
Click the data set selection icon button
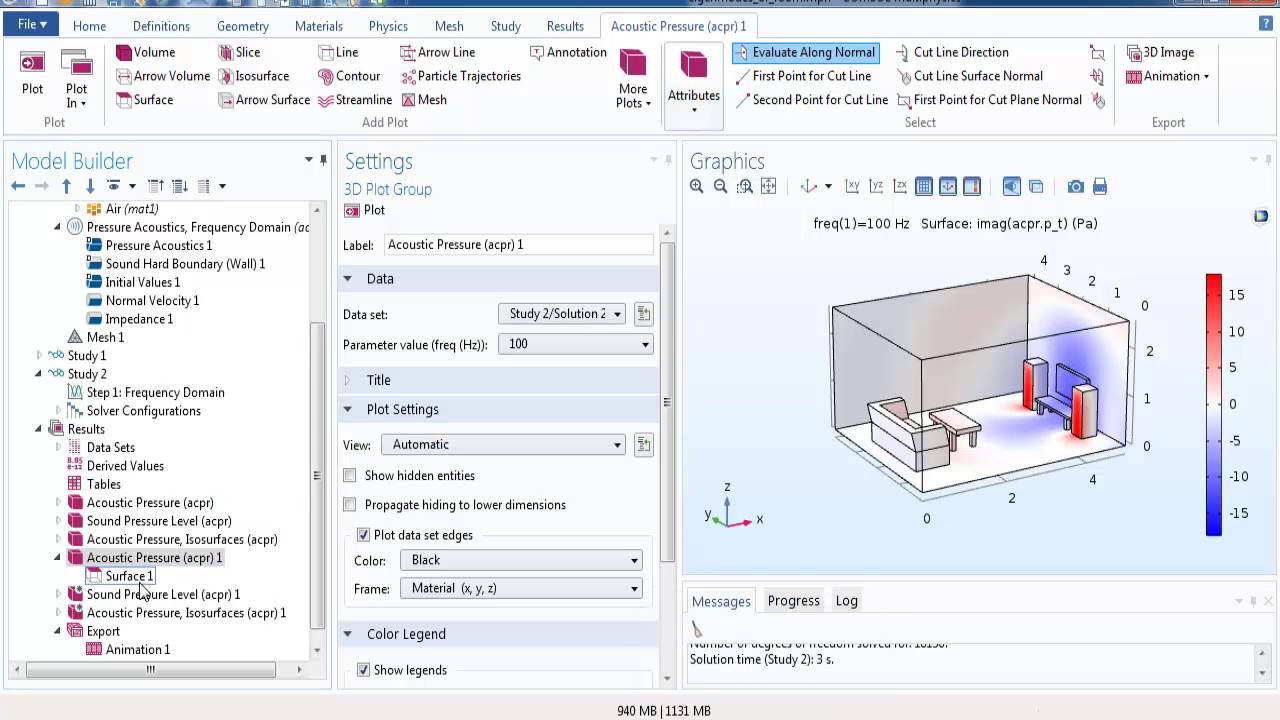tap(643, 314)
